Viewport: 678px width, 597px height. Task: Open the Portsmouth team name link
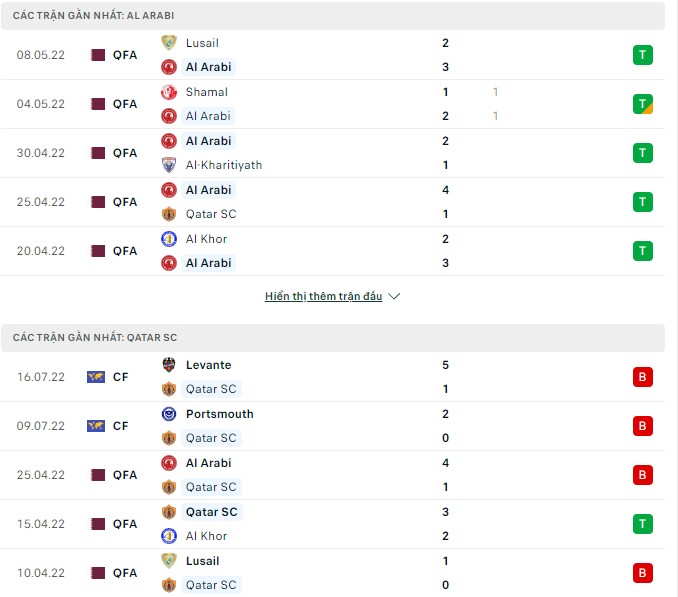click(x=219, y=414)
